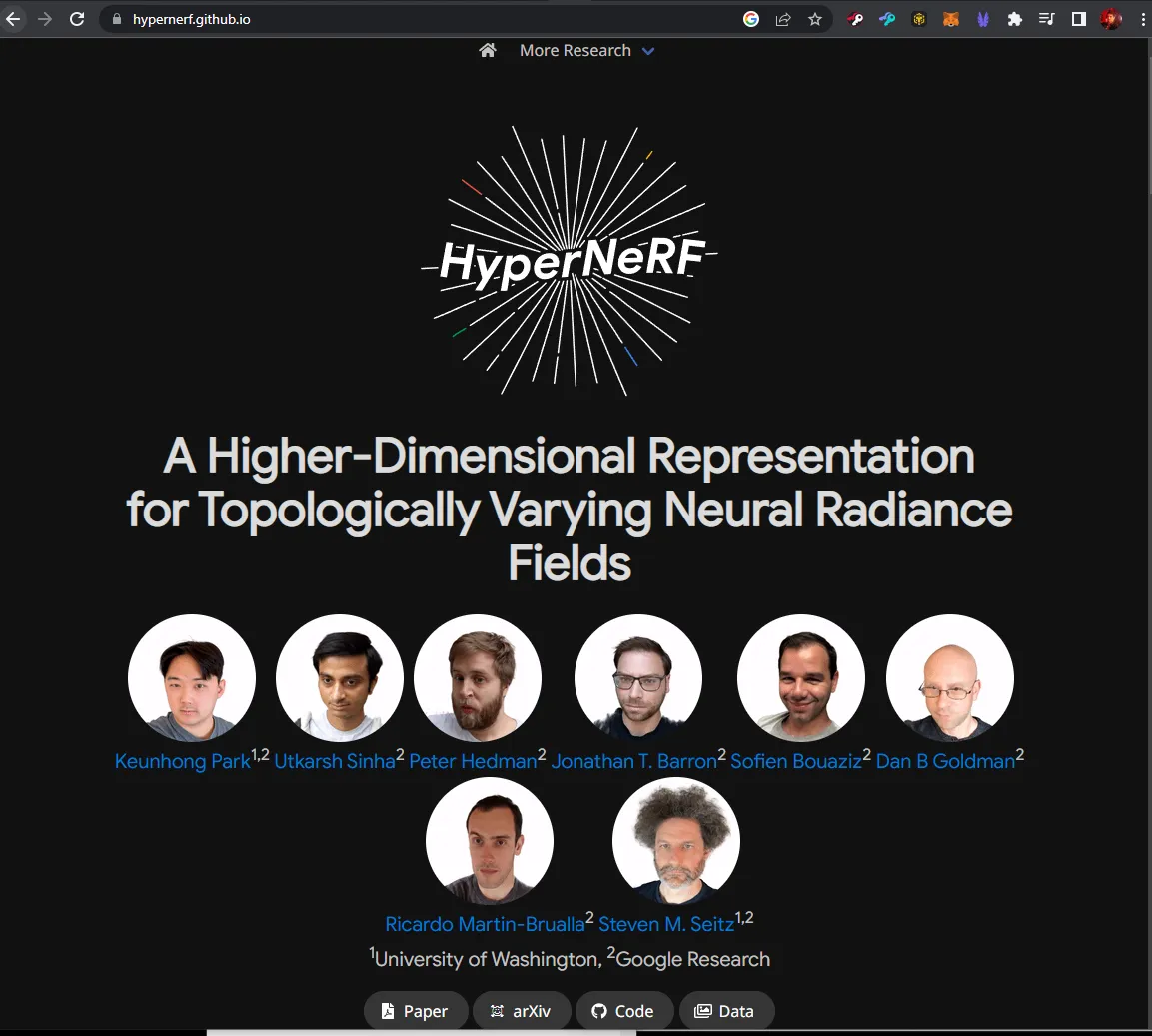Open Sofien Bouaziz's author link
Screen dimensions: 1152x1036
(795, 761)
